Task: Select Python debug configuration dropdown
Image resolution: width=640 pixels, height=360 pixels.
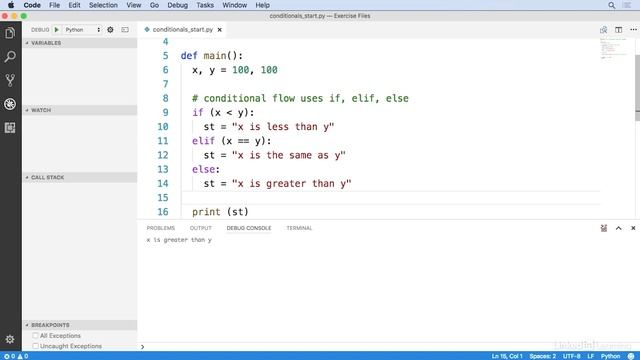Action: [x=82, y=30]
